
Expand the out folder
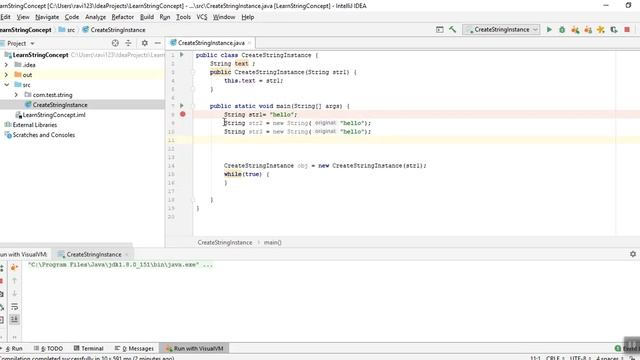click(x=6, y=75)
